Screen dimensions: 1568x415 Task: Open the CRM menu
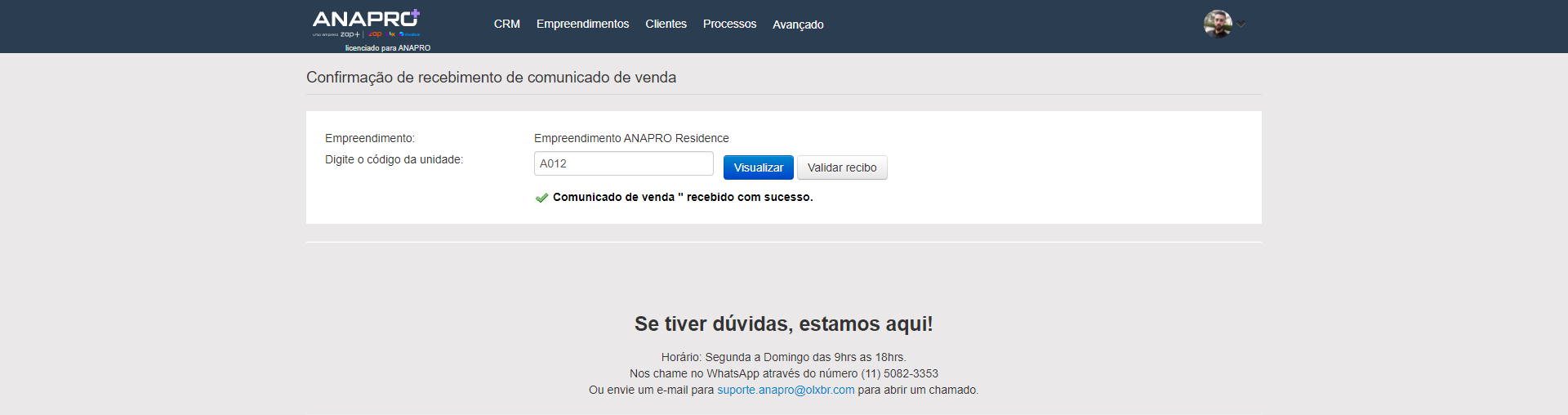506,25
